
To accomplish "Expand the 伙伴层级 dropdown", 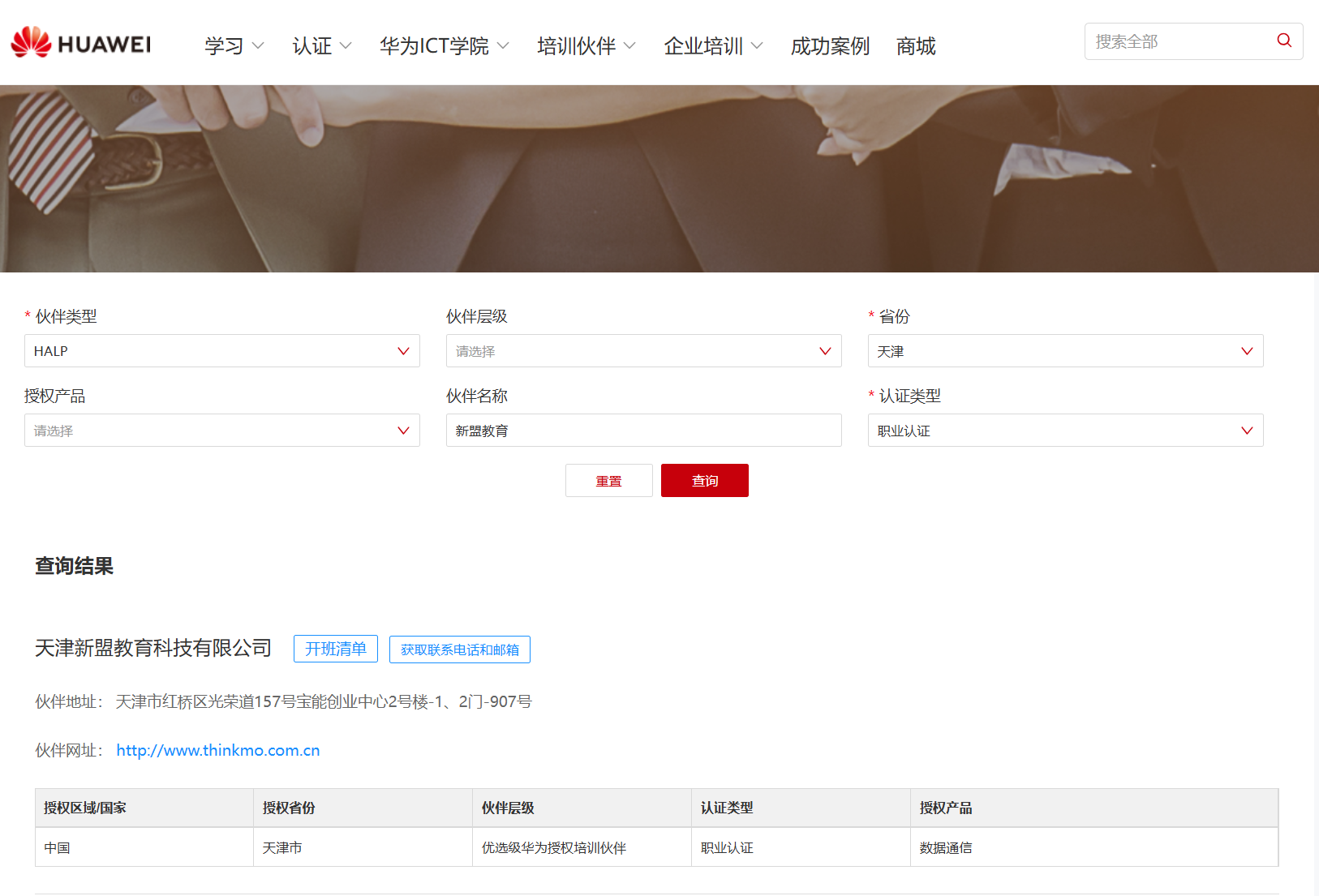I will pos(644,351).
